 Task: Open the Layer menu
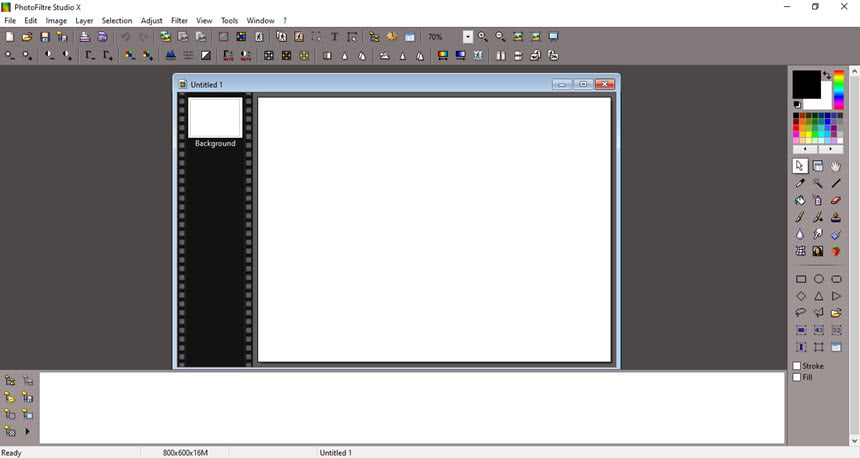[x=84, y=20]
